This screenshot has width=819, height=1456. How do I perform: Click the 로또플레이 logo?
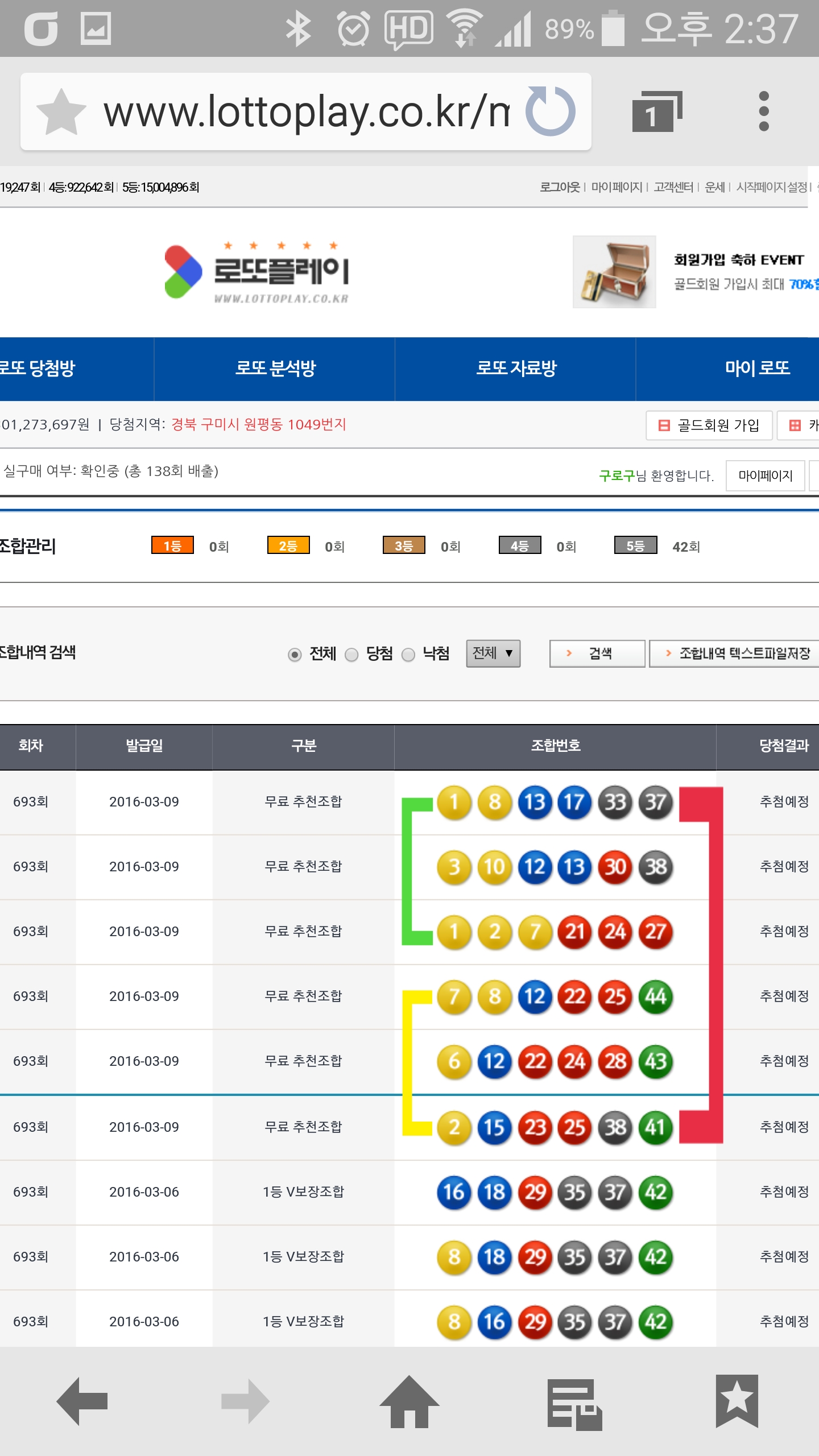(x=257, y=272)
